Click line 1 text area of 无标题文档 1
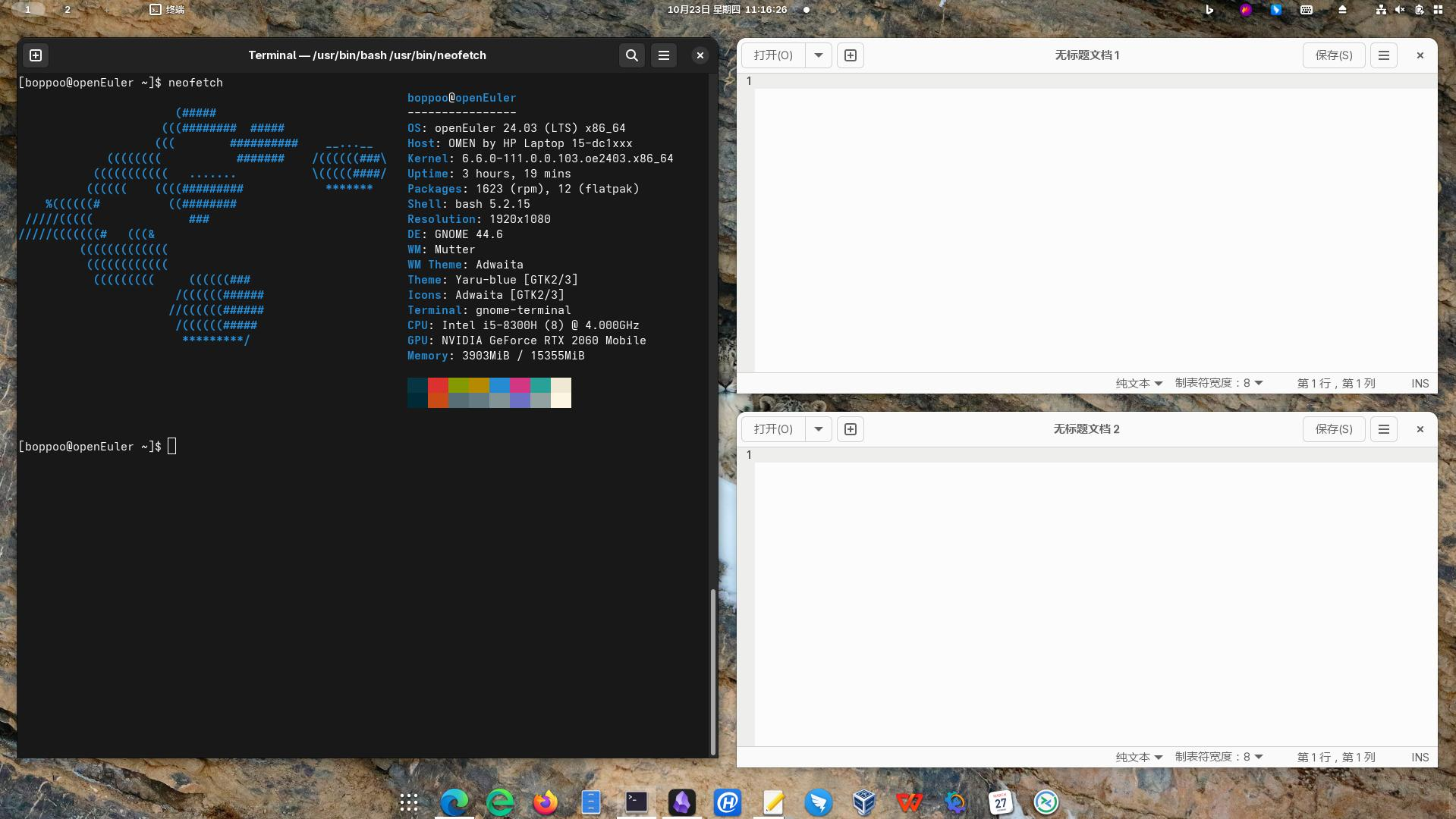1456x819 pixels. tap(1095, 81)
